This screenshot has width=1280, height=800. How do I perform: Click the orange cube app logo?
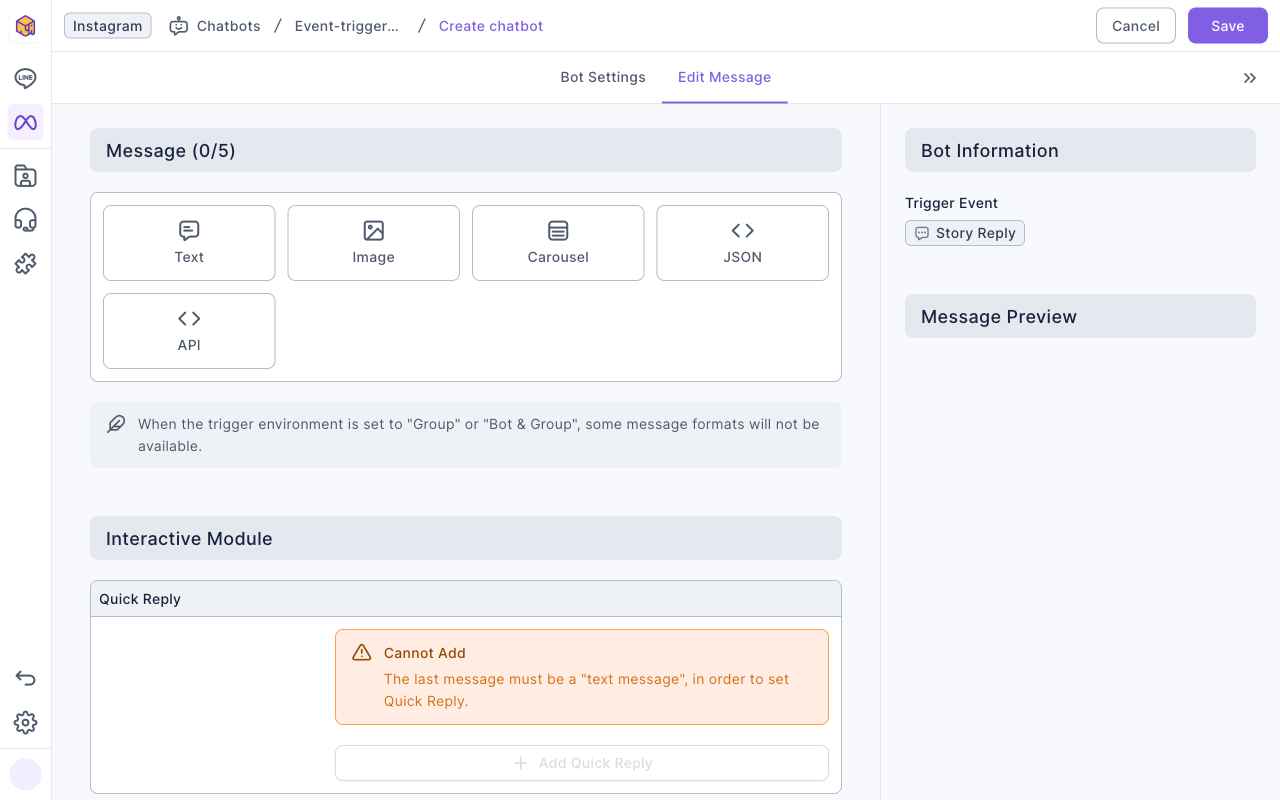pyautogui.click(x=25, y=26)
